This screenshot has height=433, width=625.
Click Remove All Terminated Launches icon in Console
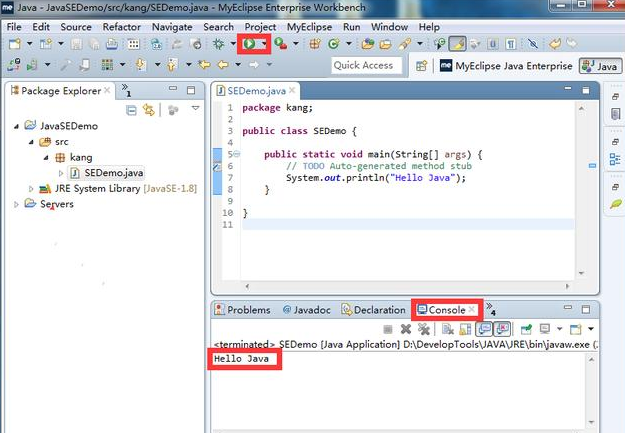[x=424, y=329]
